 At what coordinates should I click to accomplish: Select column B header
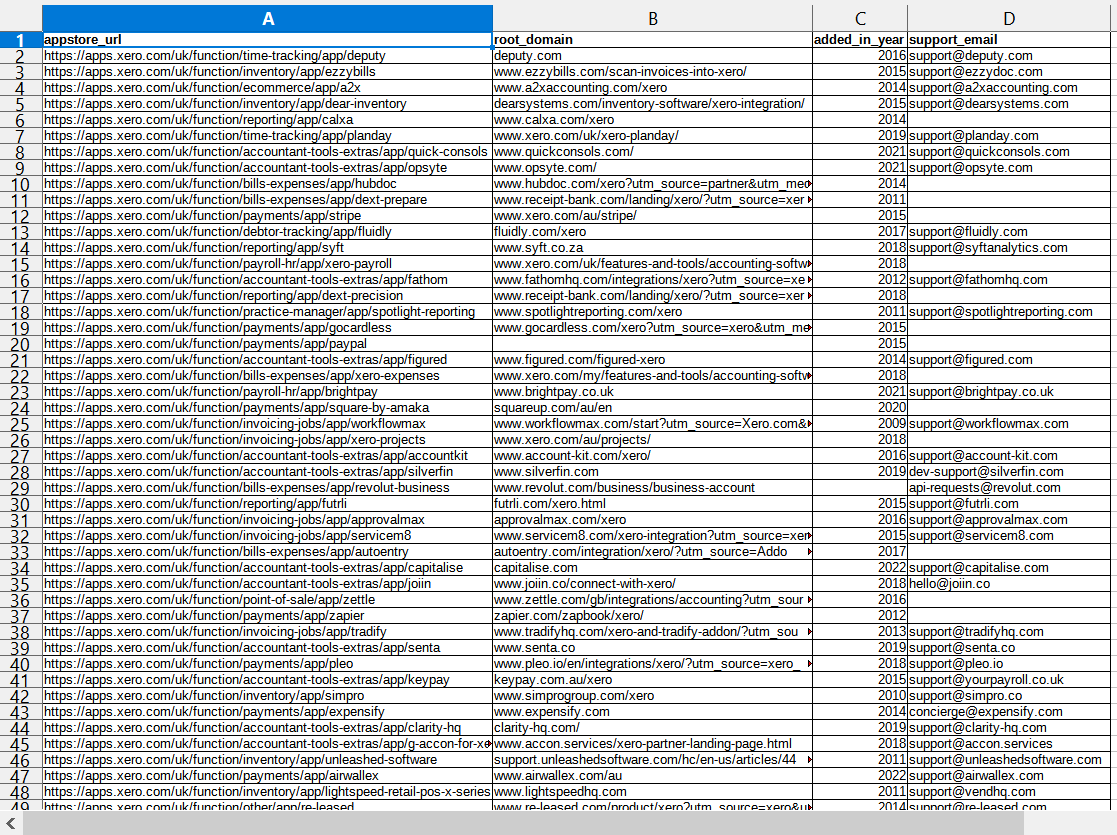coord(652,18)
